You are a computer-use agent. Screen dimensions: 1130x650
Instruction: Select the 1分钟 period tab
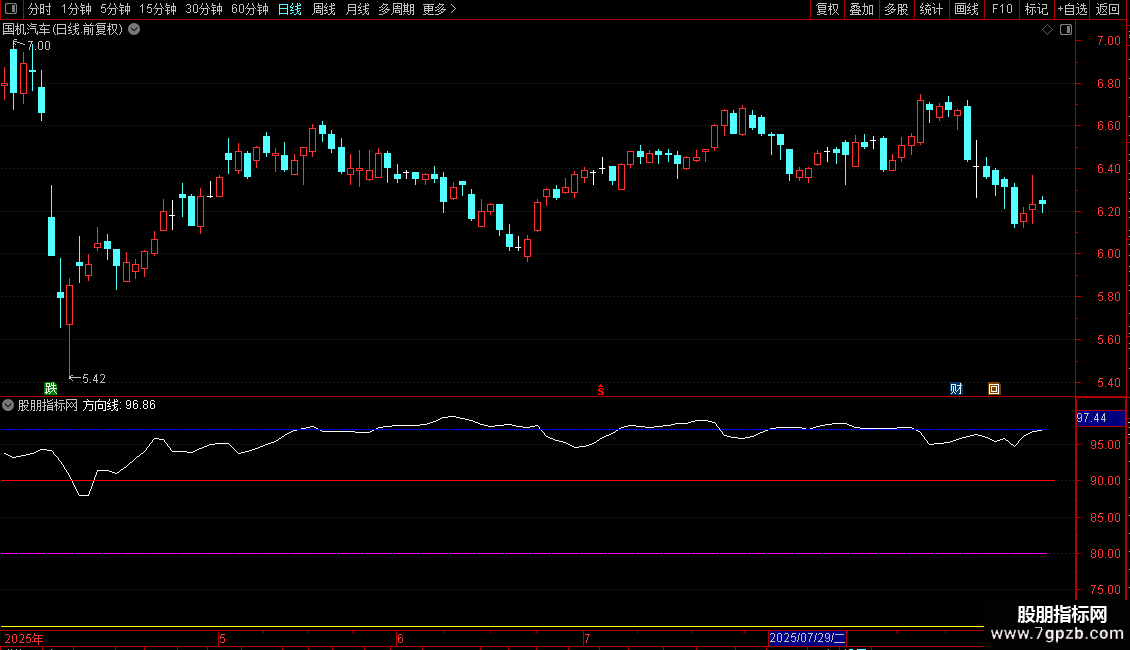tap(76, 9)
